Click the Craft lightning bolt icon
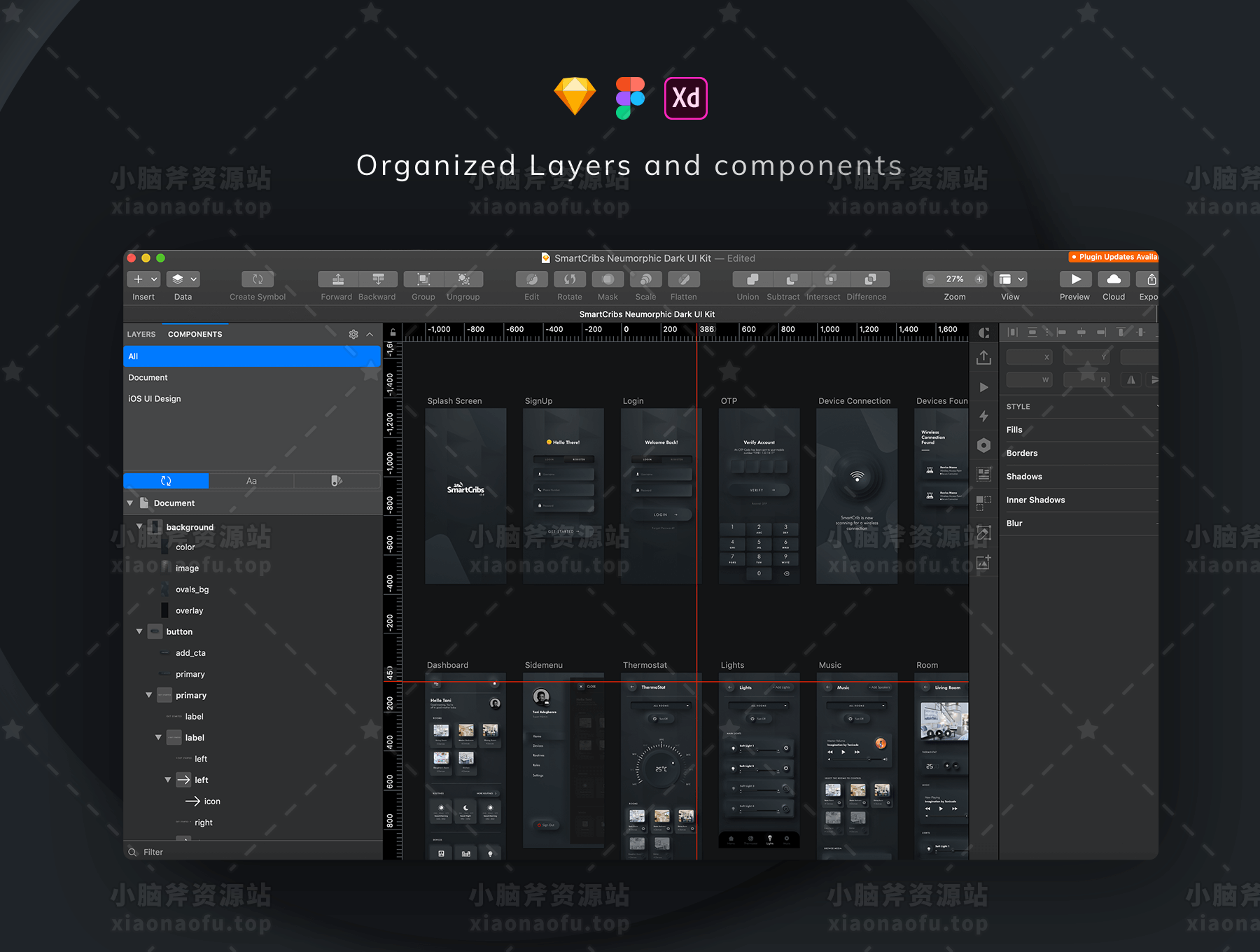Image resolution: width=1260 pixels, height=952 pixels. [983, 416]
